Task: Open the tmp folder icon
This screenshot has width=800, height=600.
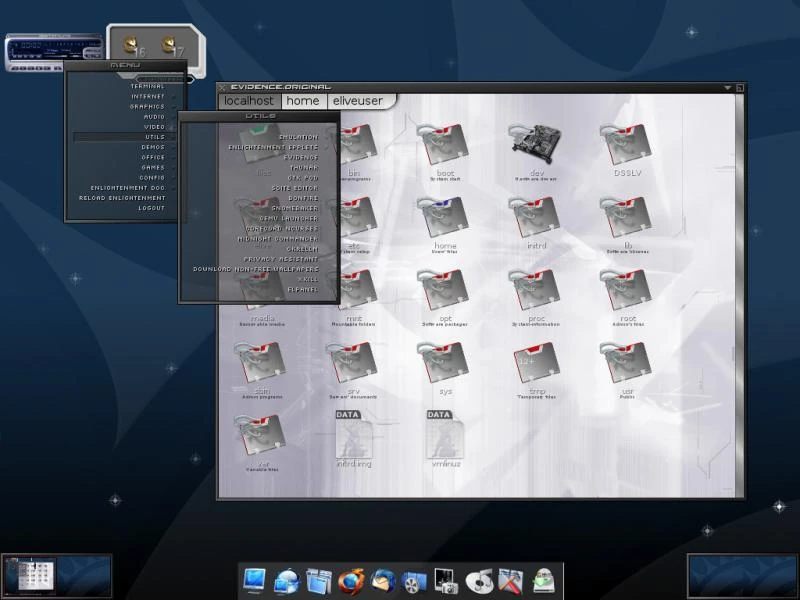Action: [535, 365]
